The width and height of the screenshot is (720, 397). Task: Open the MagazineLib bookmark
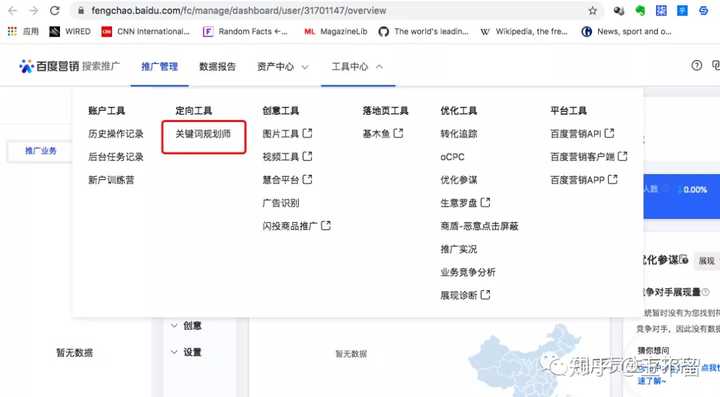pyautogui.click(x=336, y=31)
